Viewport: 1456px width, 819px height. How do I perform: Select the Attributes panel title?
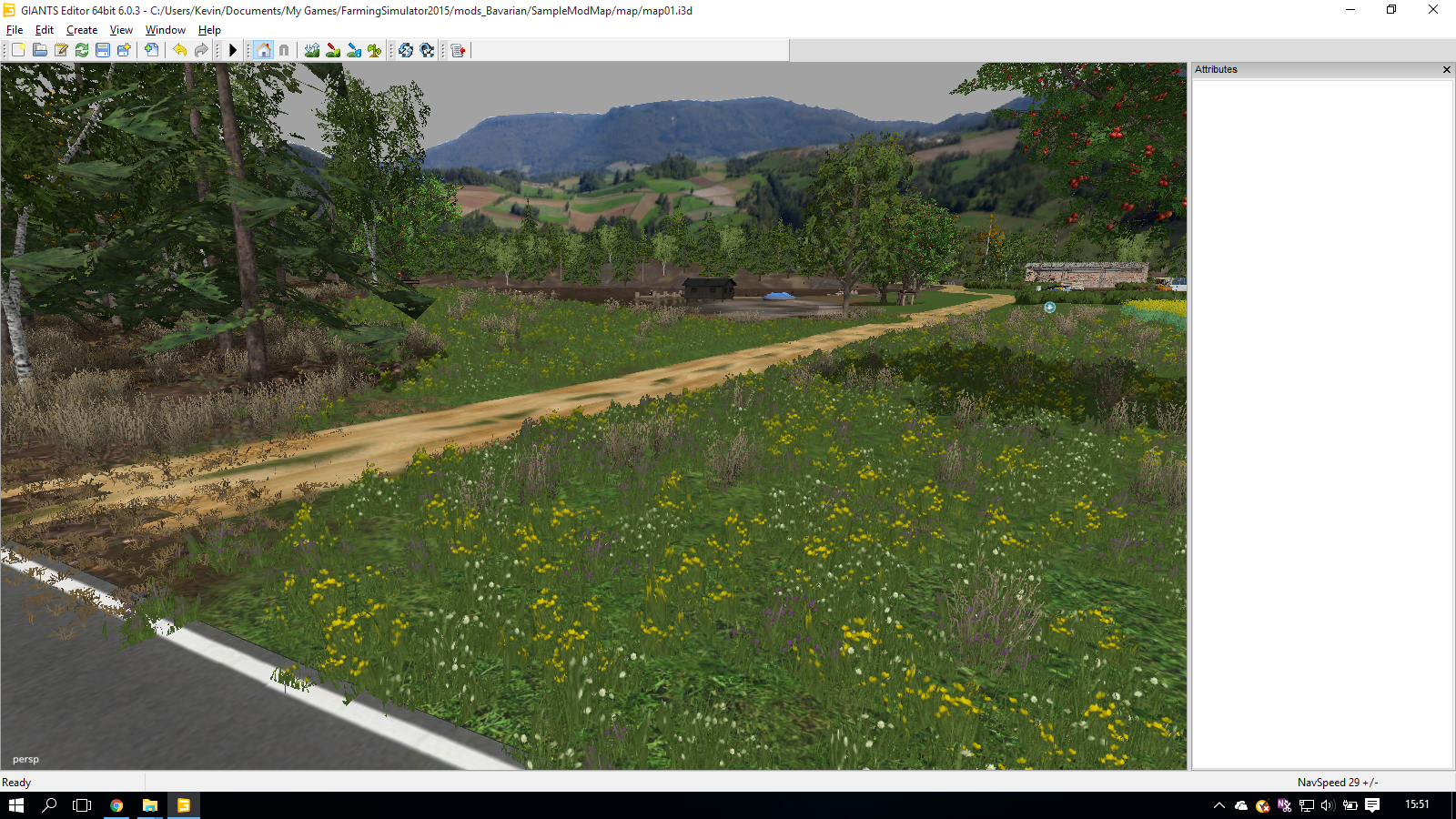[1216, 69]
